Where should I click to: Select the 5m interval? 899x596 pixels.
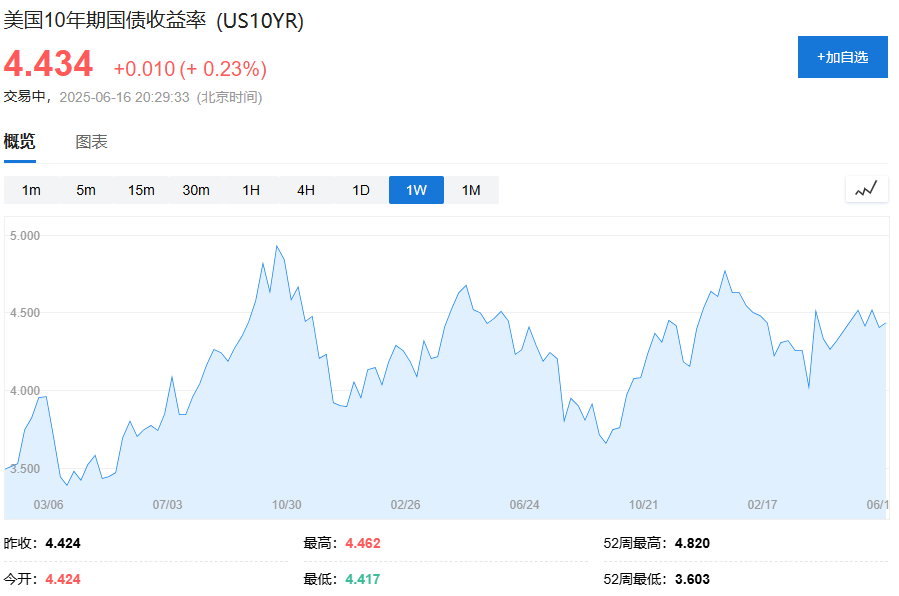86,190
